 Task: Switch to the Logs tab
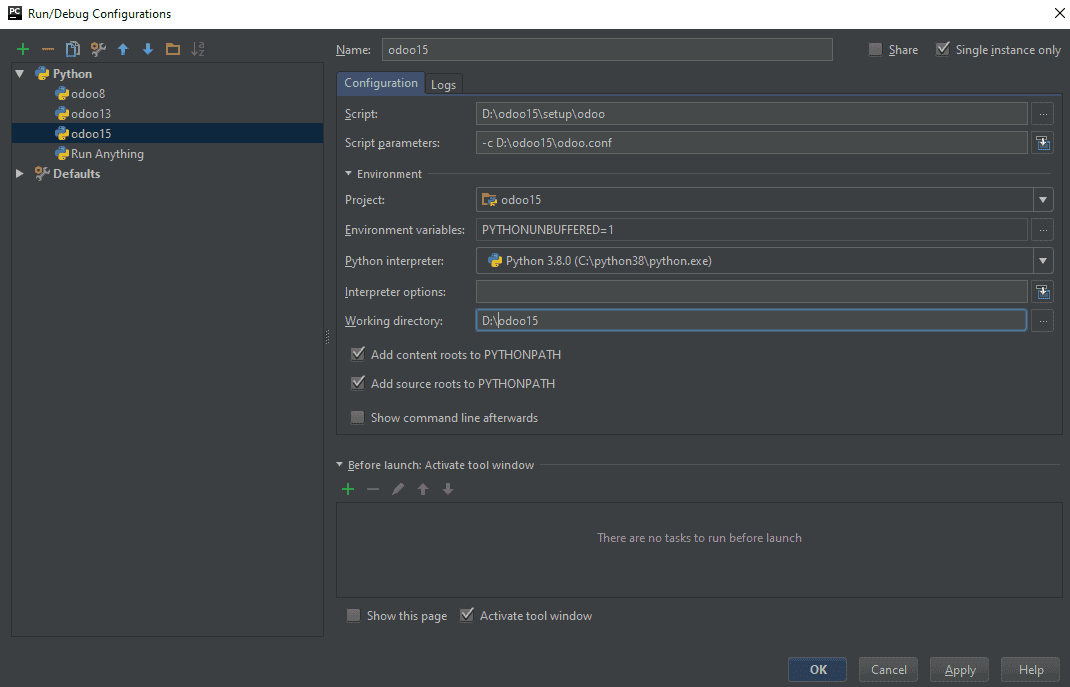tap(443, 84)
